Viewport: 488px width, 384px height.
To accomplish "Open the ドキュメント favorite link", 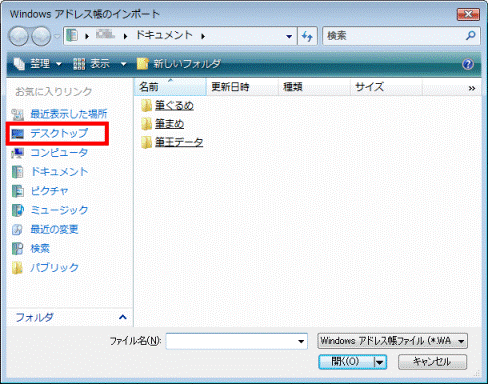I will coord(59,172).
